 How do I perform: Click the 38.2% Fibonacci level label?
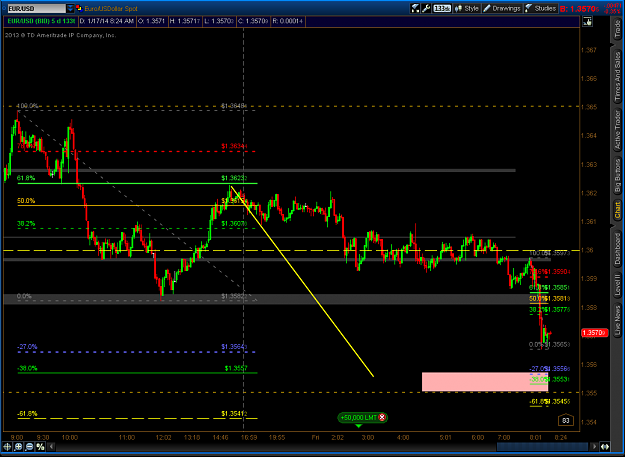click(26, 224)
